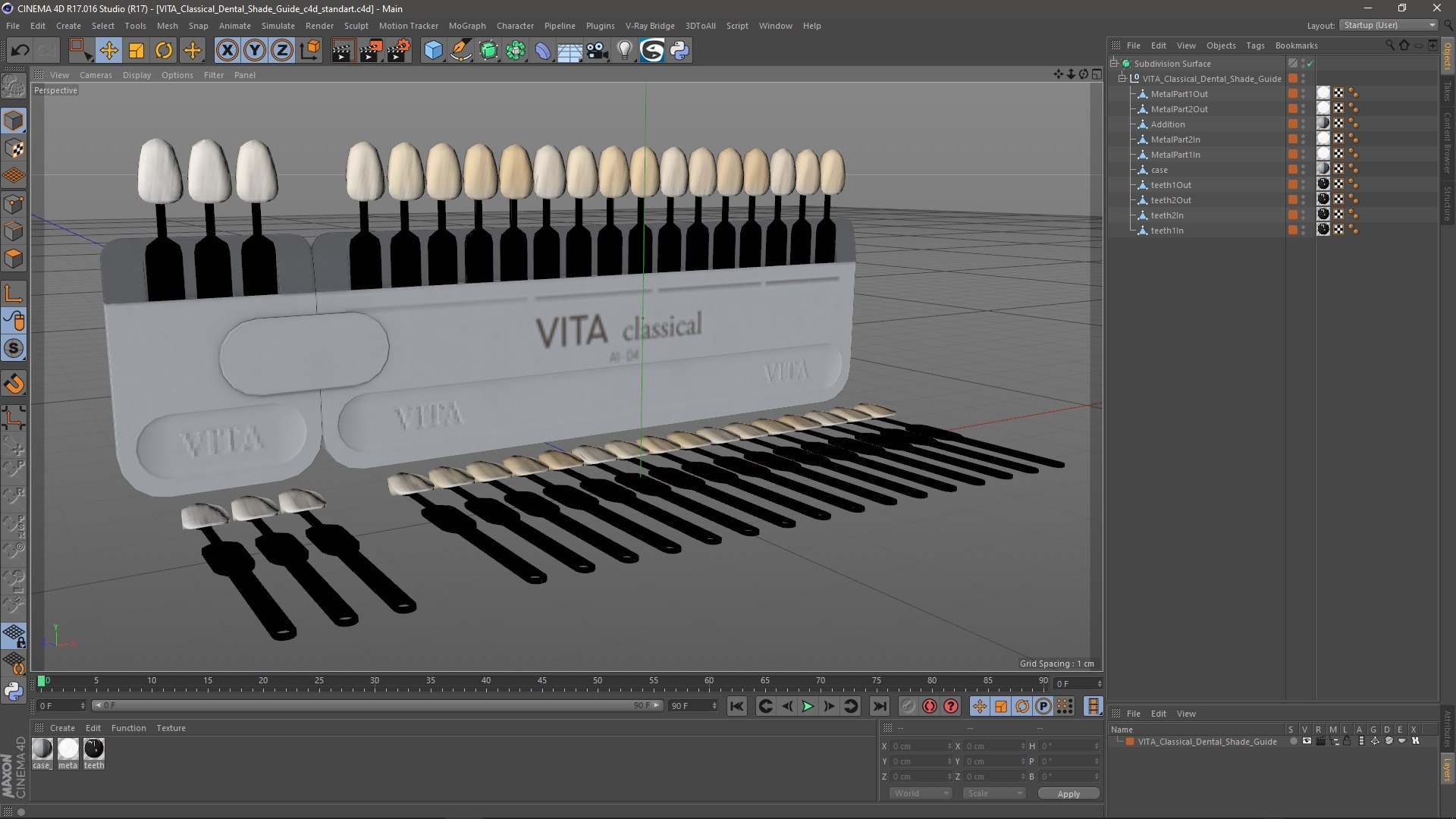Screen dimensions: 1456x819
Task: Select the teeth2Out object
Action: pos(1171,200)
